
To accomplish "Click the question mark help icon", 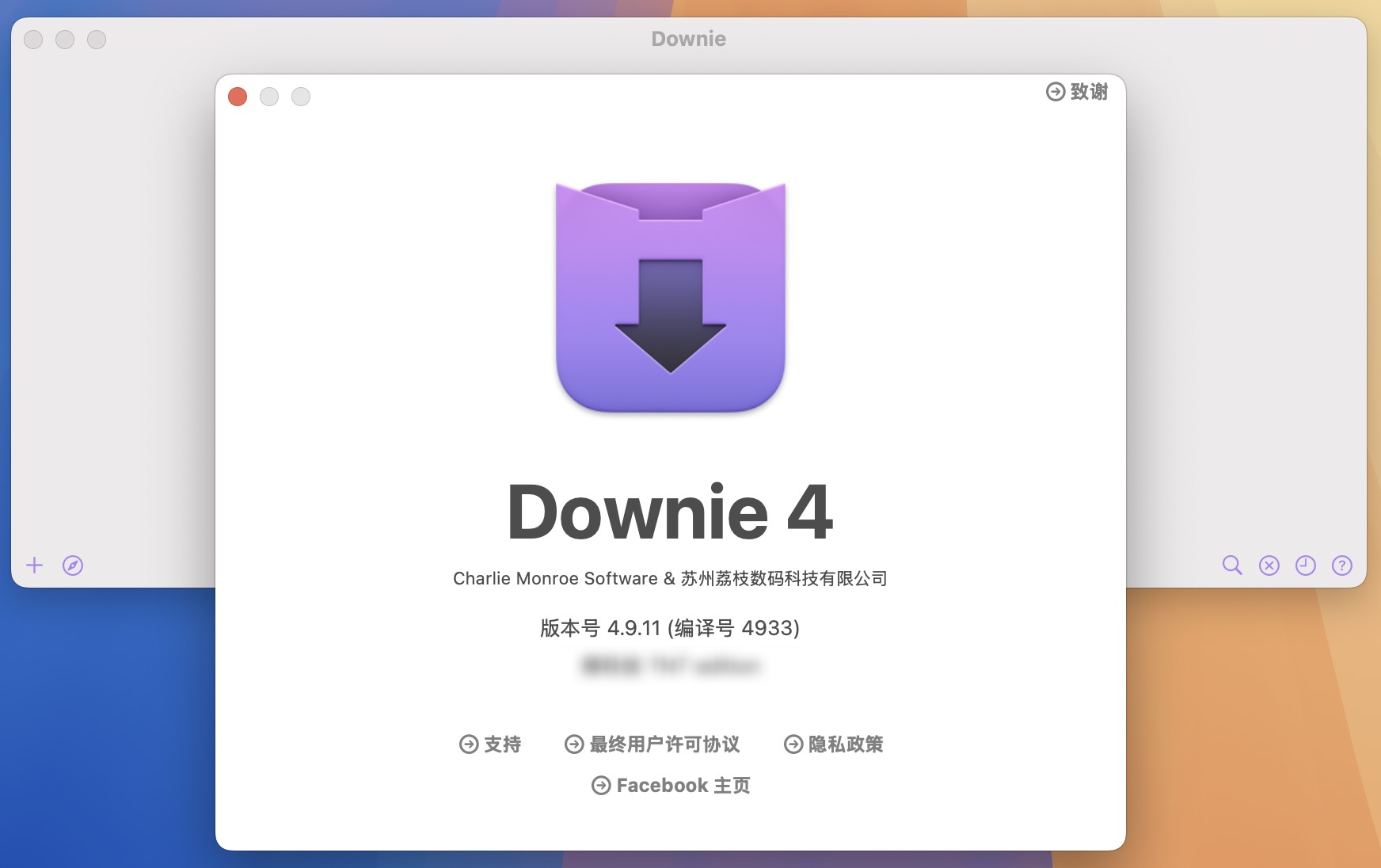I will 1342,565.
